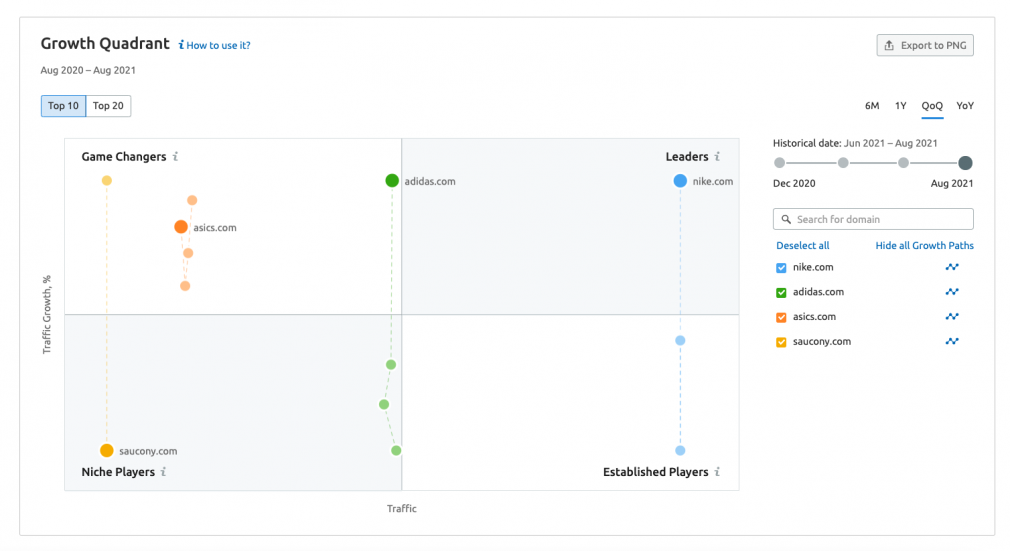Click the Established Players info icon

pyautogui.click(x=717, y=472)
